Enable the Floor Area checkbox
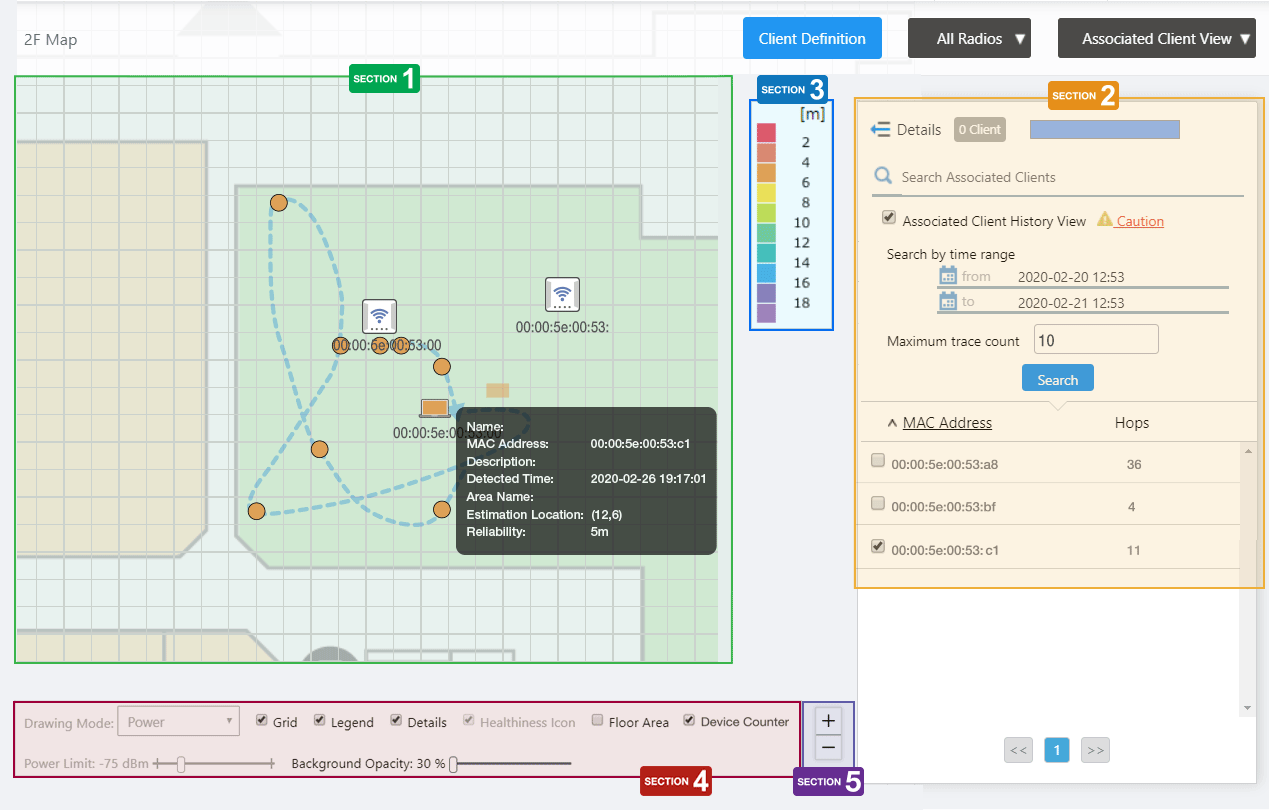The height and width of the screenshot is (810, 1269). [x=597, y=720]
